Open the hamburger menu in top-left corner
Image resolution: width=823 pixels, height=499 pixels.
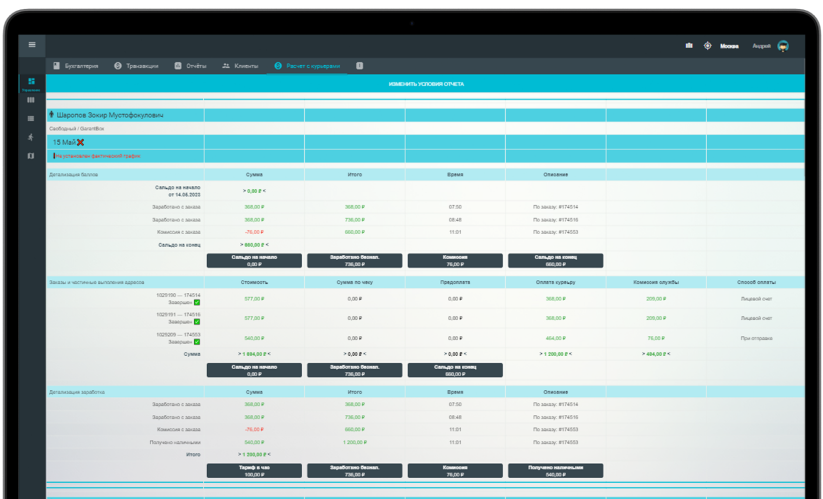click(x=32, y=45)
